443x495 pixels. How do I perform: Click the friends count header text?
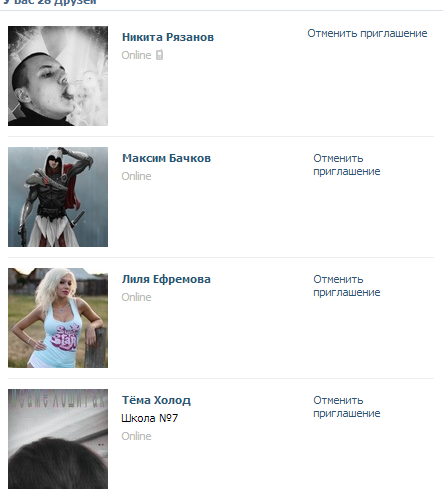coord(50,2)
